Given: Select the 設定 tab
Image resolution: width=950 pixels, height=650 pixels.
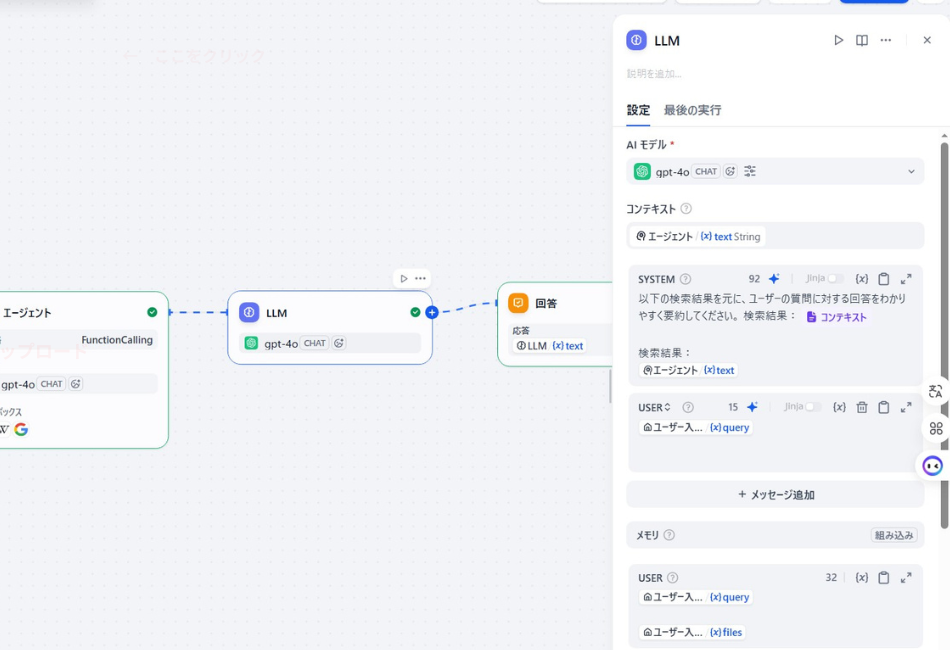Looking at the screenshot, I should coord(637,110).
